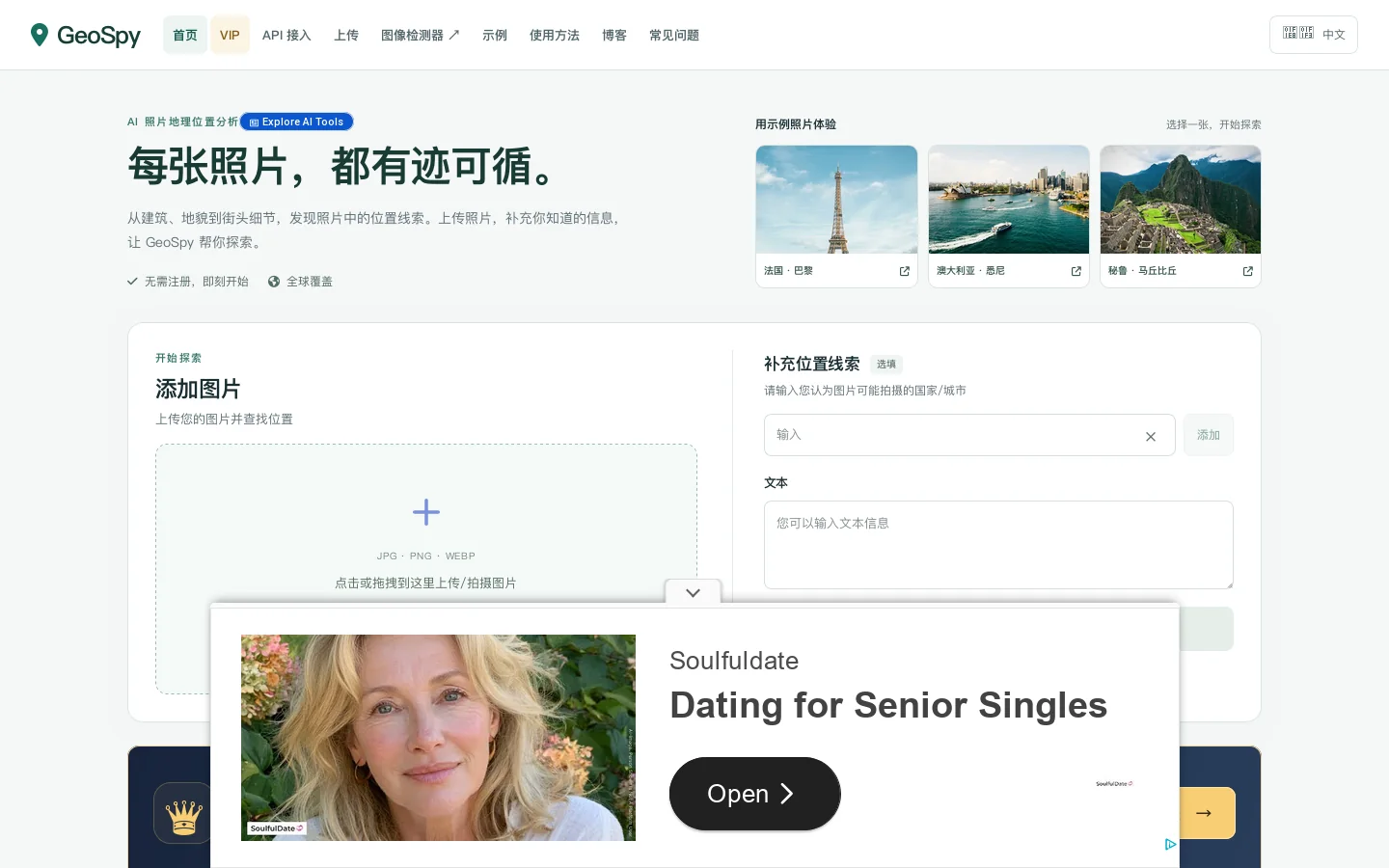Select the Machu Picchu sample photo
This screenshot has width=1389, height=868.
coord(1181,200)
